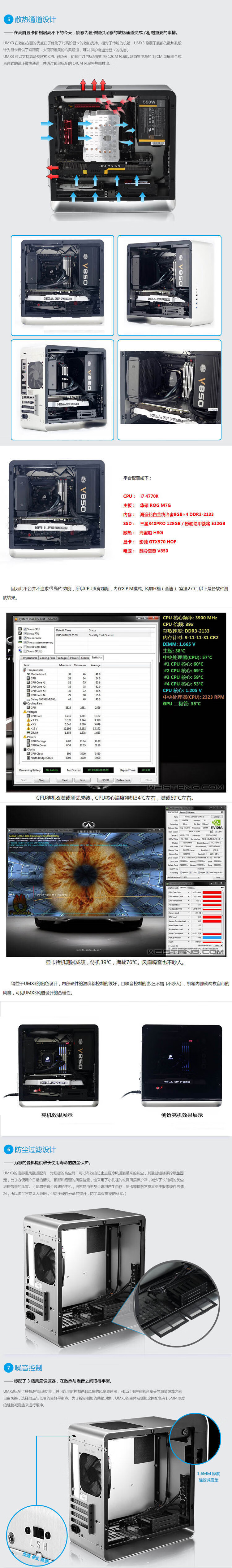Image resolution: width=232 pixels, height=1568 pixels.
Task: Click the Start button in AIDA64
Action: coord(24,780)
